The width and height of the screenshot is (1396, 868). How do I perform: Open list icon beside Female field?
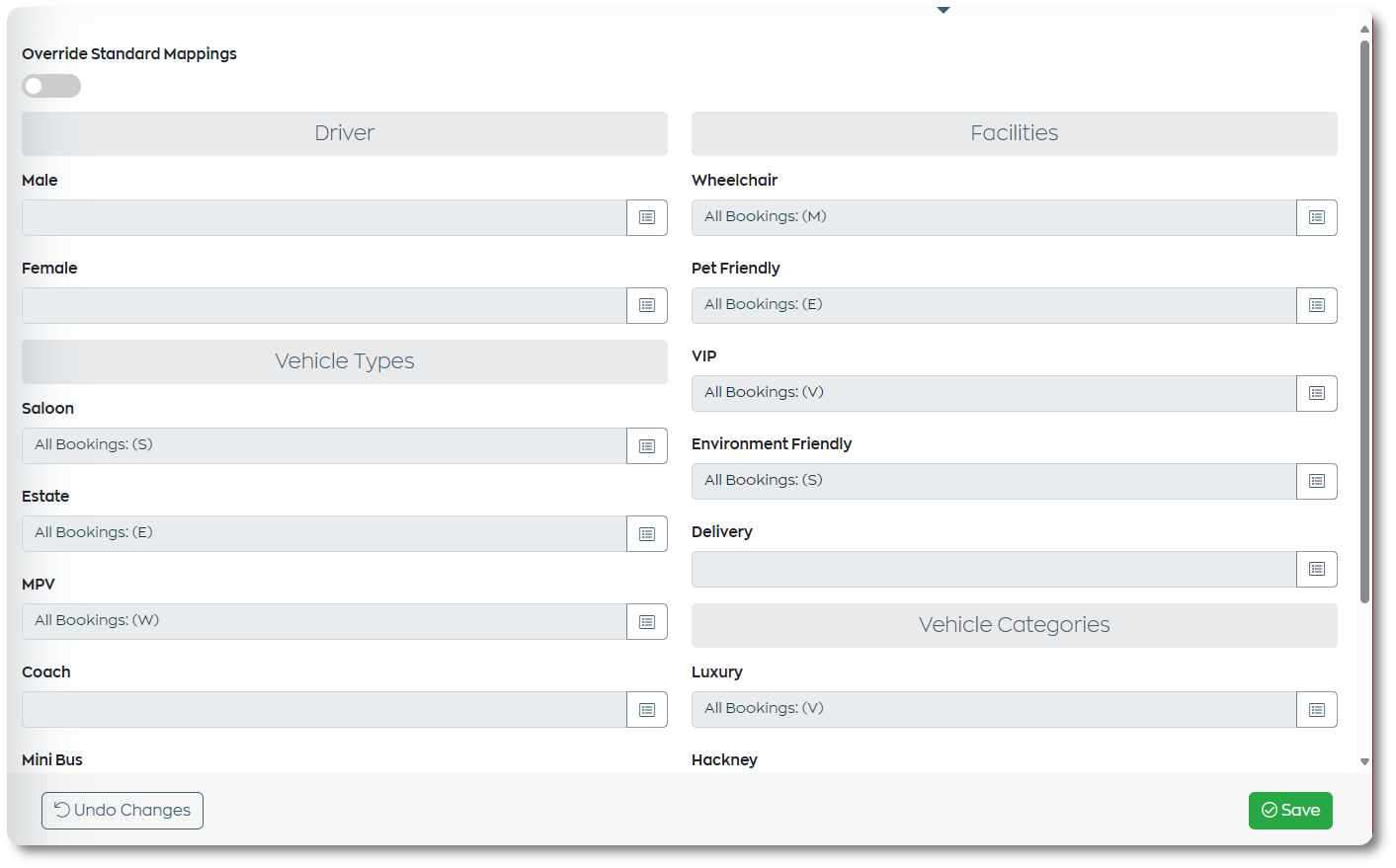647,305
